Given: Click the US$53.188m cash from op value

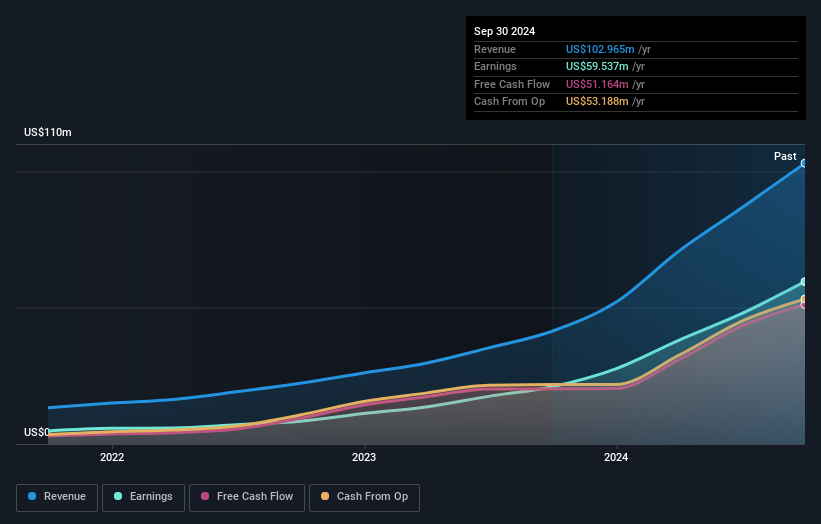Looking at the screenshot, I should point(597,102).
